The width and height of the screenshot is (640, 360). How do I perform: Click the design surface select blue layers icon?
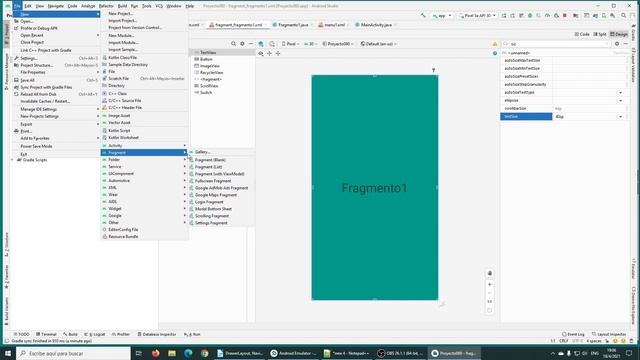click(261, 44)
